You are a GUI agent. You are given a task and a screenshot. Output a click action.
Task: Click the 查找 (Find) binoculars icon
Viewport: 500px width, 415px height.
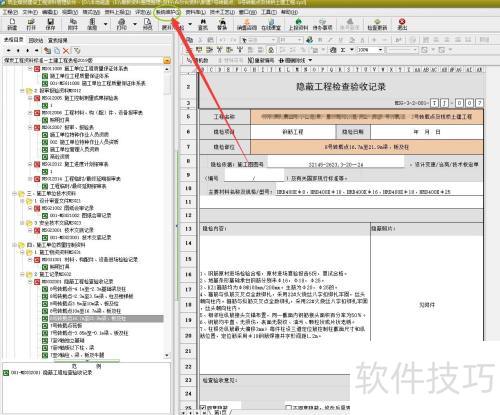203,24
